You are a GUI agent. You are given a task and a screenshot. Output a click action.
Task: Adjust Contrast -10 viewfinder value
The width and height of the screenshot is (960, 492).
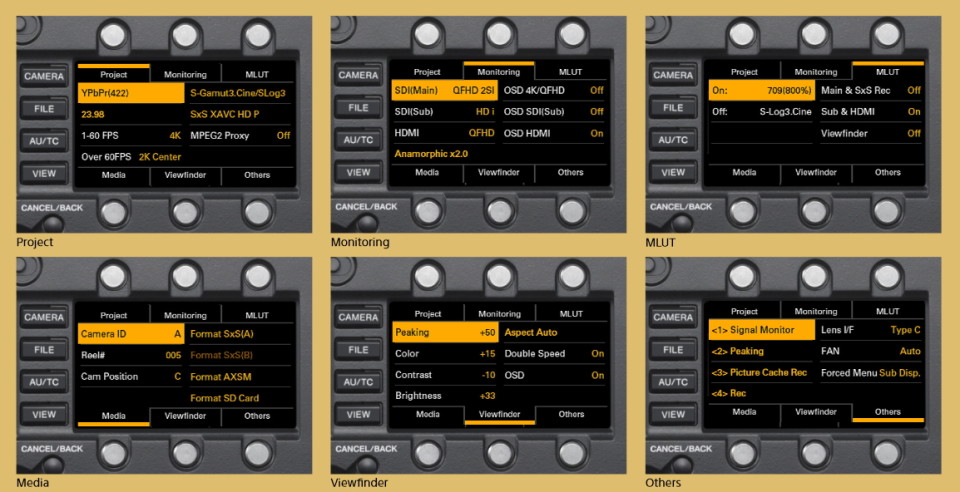point(445,375)
